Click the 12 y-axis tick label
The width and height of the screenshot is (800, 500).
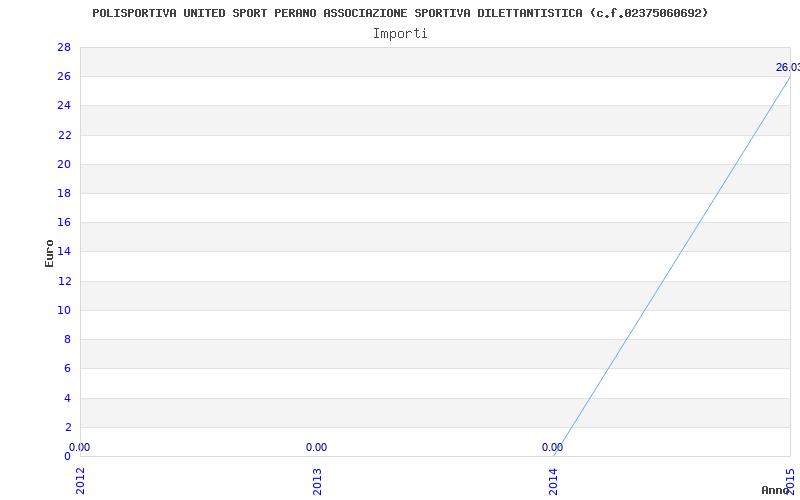pyautogui.click(x=64, y=281)
